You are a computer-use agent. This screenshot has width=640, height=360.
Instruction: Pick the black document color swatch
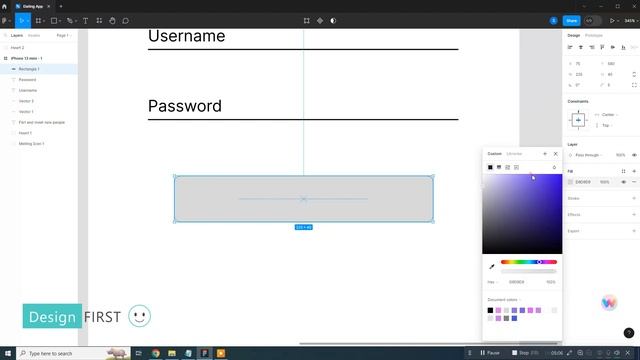pyautogui.click(x=490, y=310)
